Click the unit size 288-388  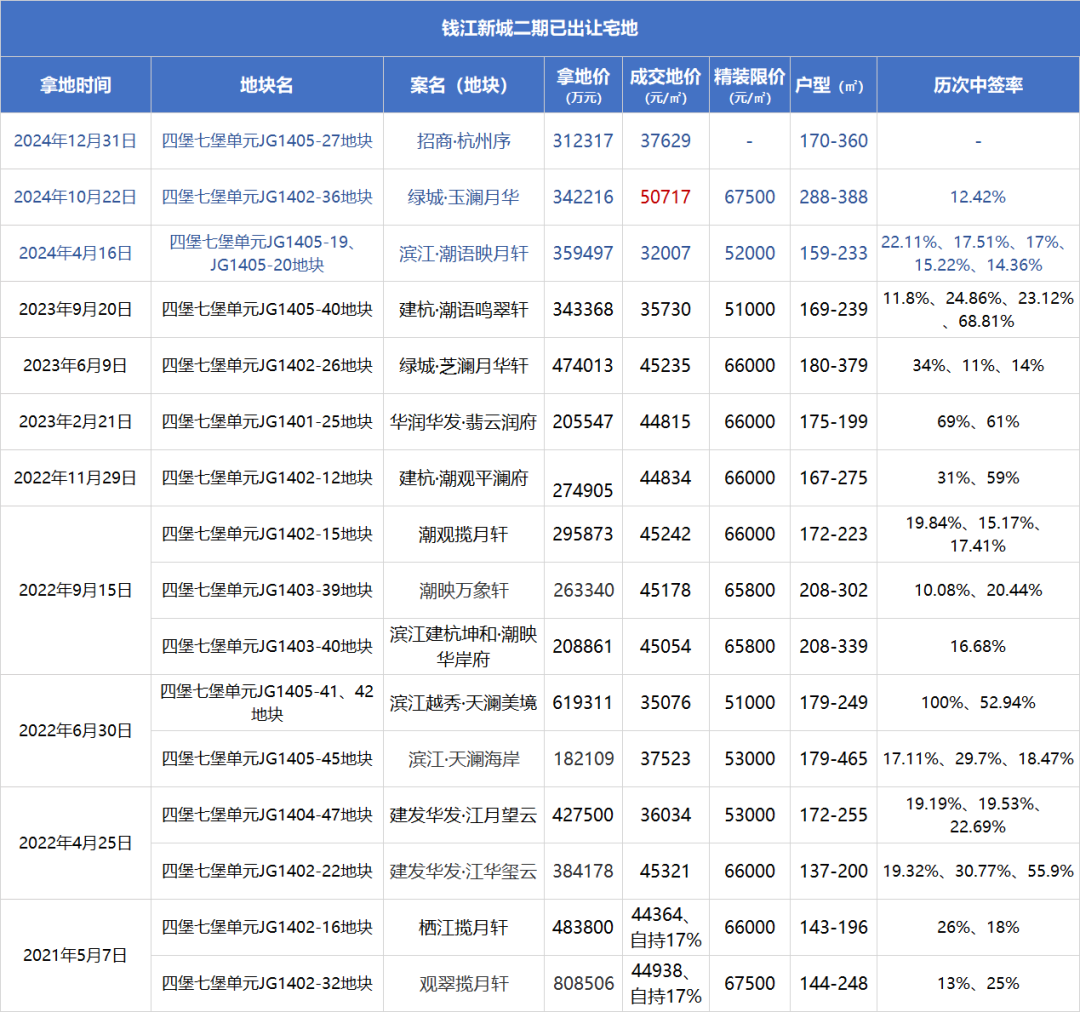833,197
